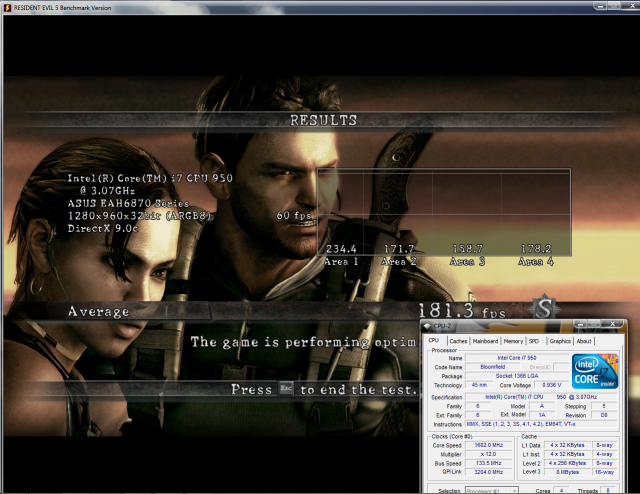Click the Area 4 result '178.2'
The width and height of the screenshot is (640, 494).
[536, 249]
